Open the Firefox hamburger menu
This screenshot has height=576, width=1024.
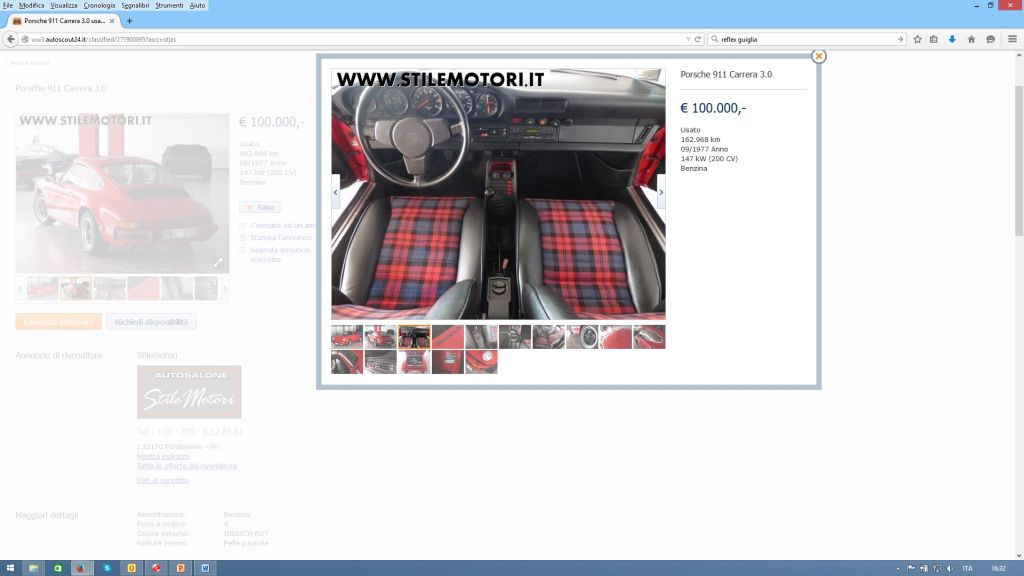click(1012, 39)
